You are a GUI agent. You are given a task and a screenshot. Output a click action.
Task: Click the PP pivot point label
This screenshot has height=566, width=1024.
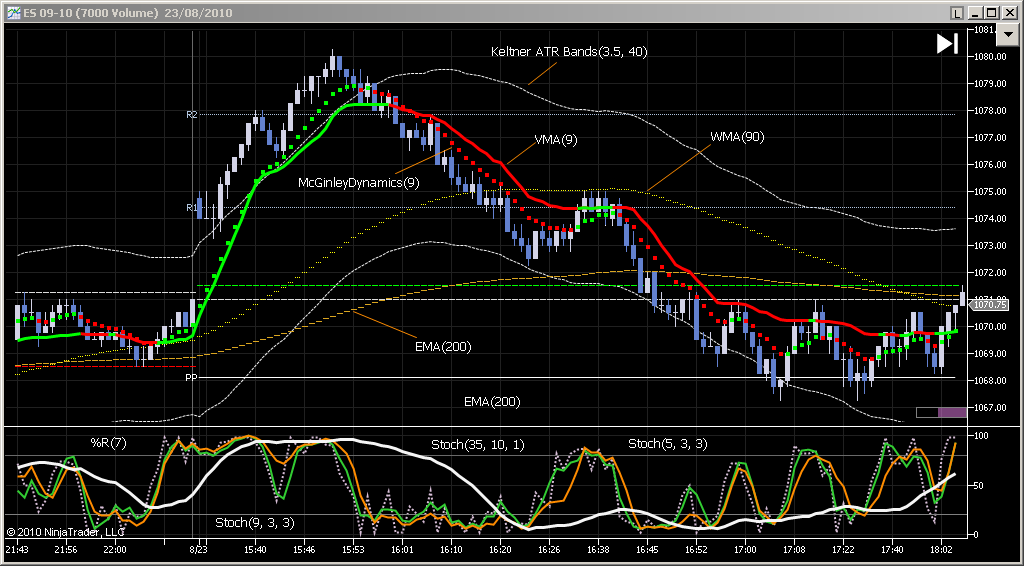coord(191,377)
